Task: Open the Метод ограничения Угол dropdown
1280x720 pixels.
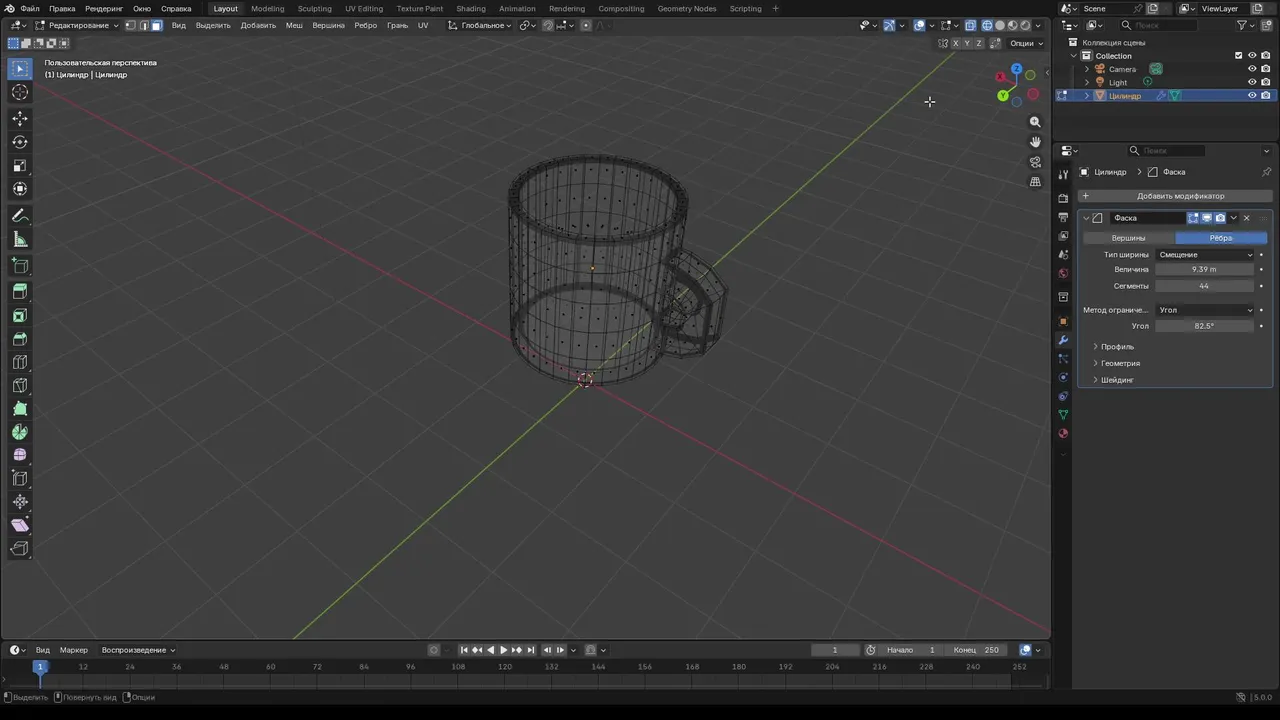Action: pyautogui.click(x=1205, y=310)
